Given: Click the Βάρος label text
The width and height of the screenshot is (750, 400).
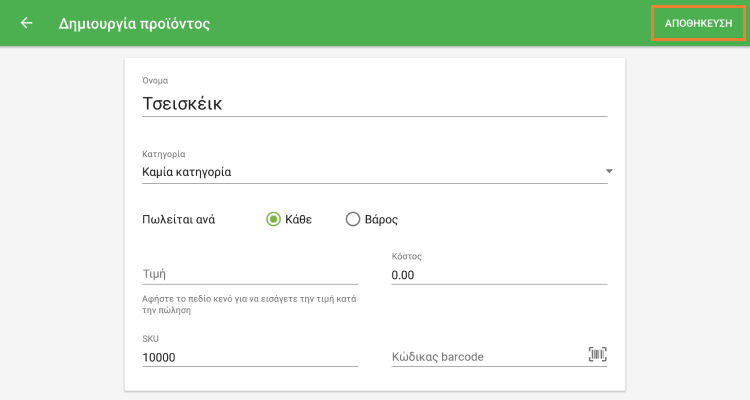Looking at the screenshot, I should click(381, 220).
